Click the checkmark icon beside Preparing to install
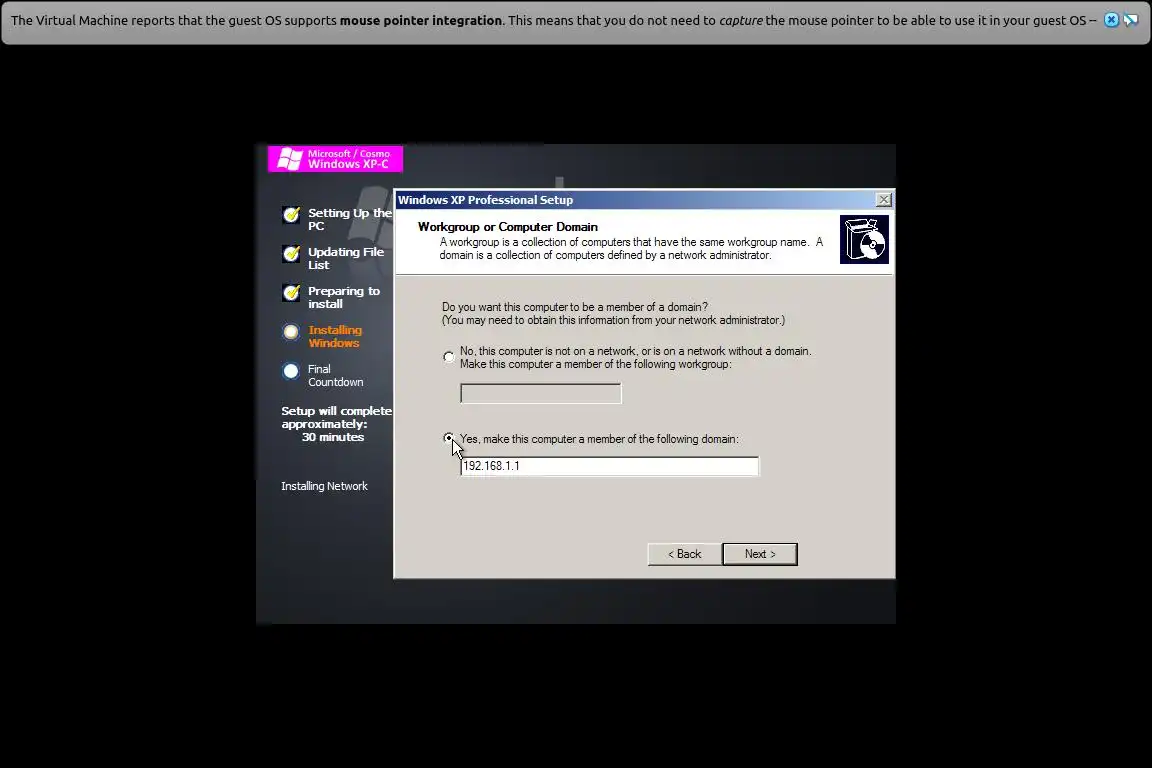This screenshot has height=768, width=1152. click(292, 293)
